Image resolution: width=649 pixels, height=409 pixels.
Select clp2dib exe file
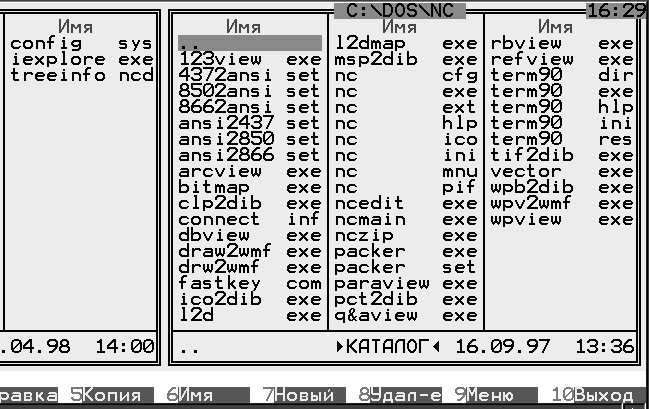coord(250,203)
